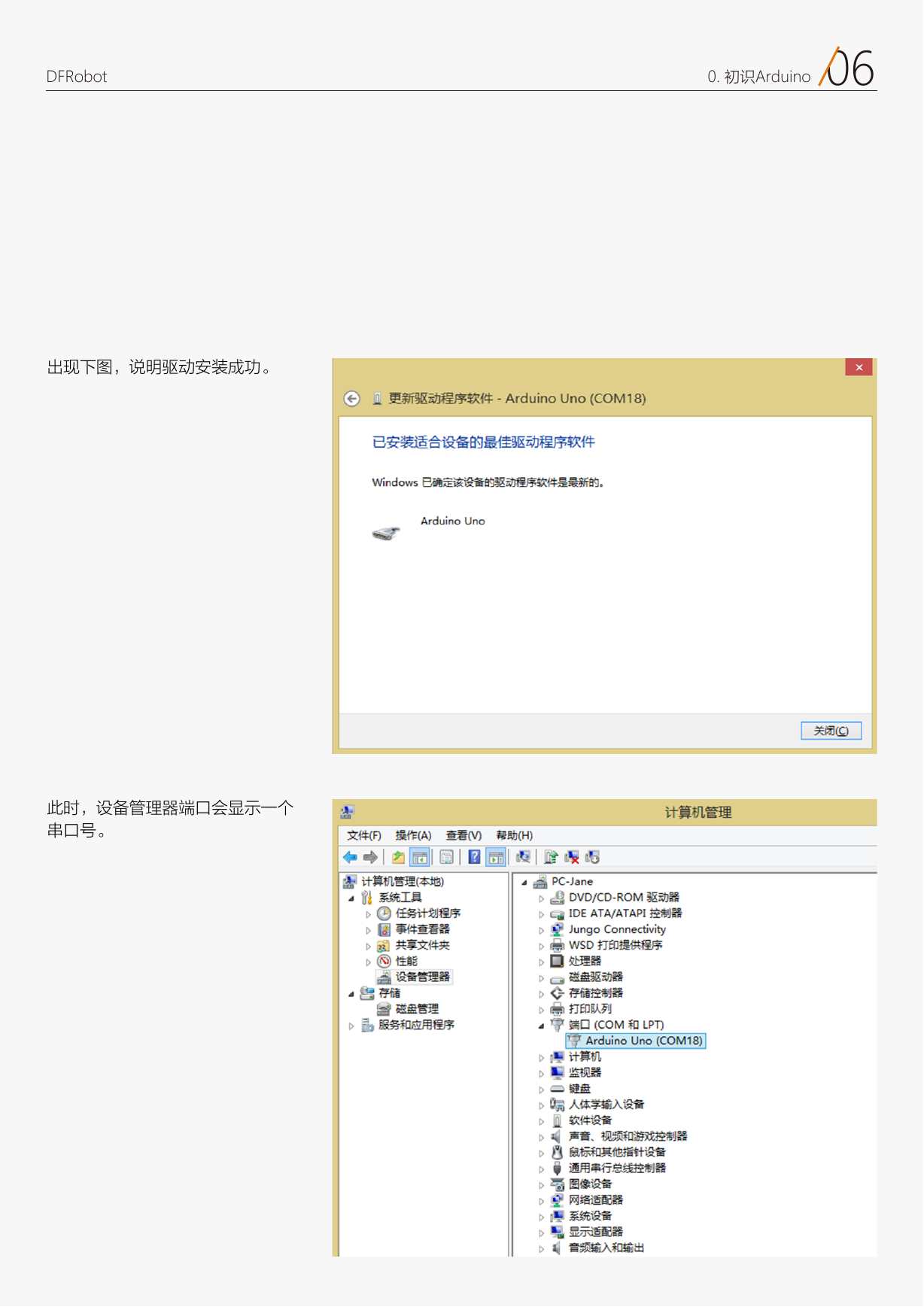Screen dimensions: 924x1307
Task: Click the Computer Management title bar icon
Action: [347, 812]
